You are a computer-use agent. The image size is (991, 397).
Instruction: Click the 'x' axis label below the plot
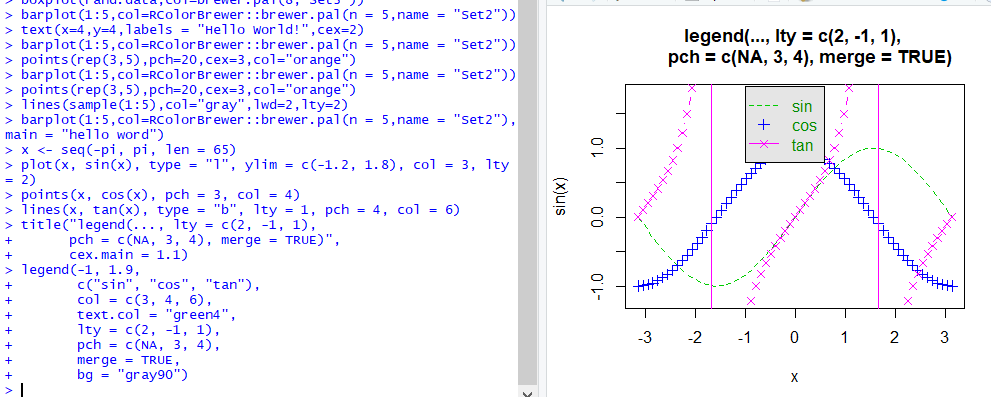click(x=794, y=377)
